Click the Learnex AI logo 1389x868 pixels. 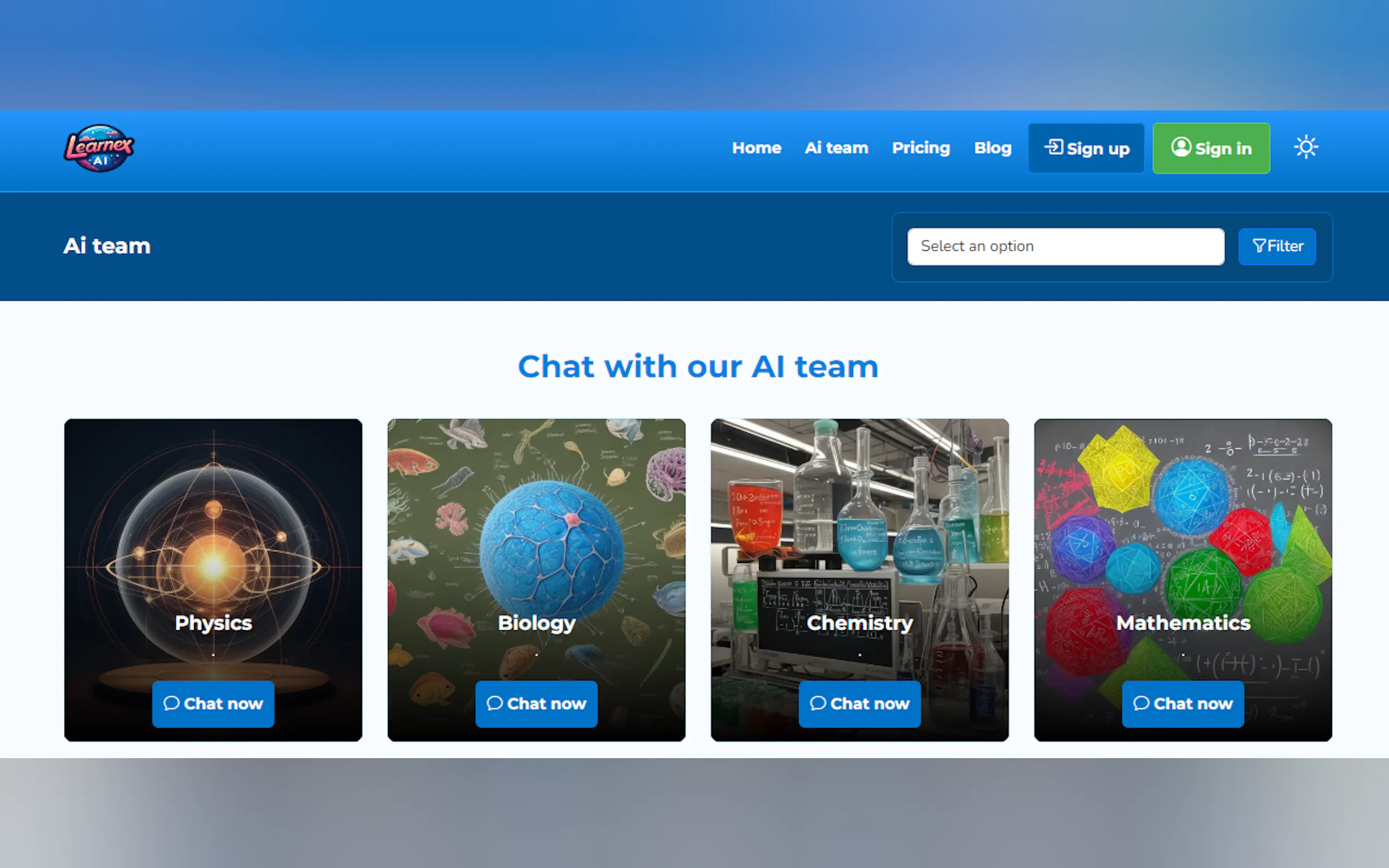click(x=99, y=148)
